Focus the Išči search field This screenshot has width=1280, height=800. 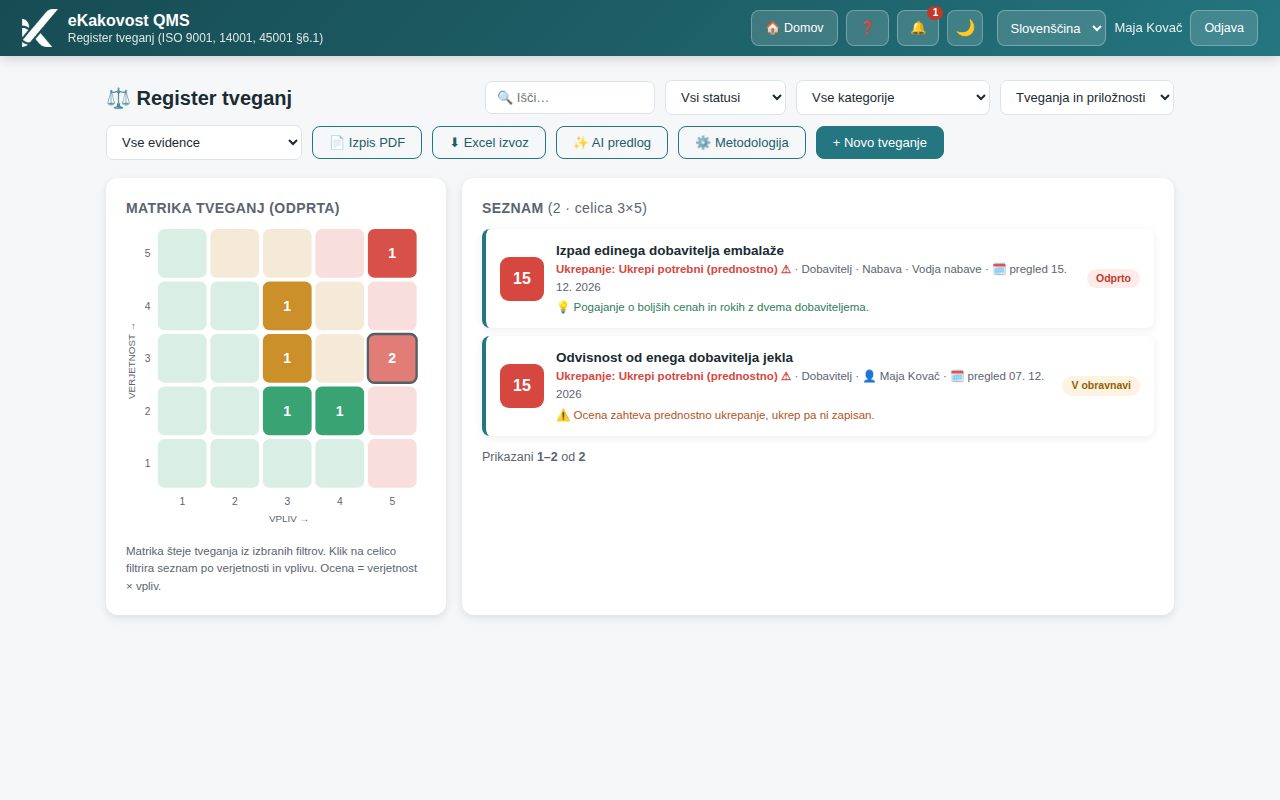click(x=570, y=98)
